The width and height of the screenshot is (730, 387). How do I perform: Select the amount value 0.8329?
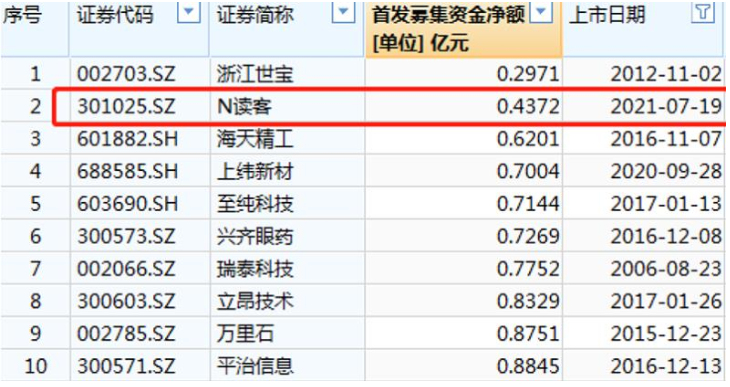click(x=528, y=301)
